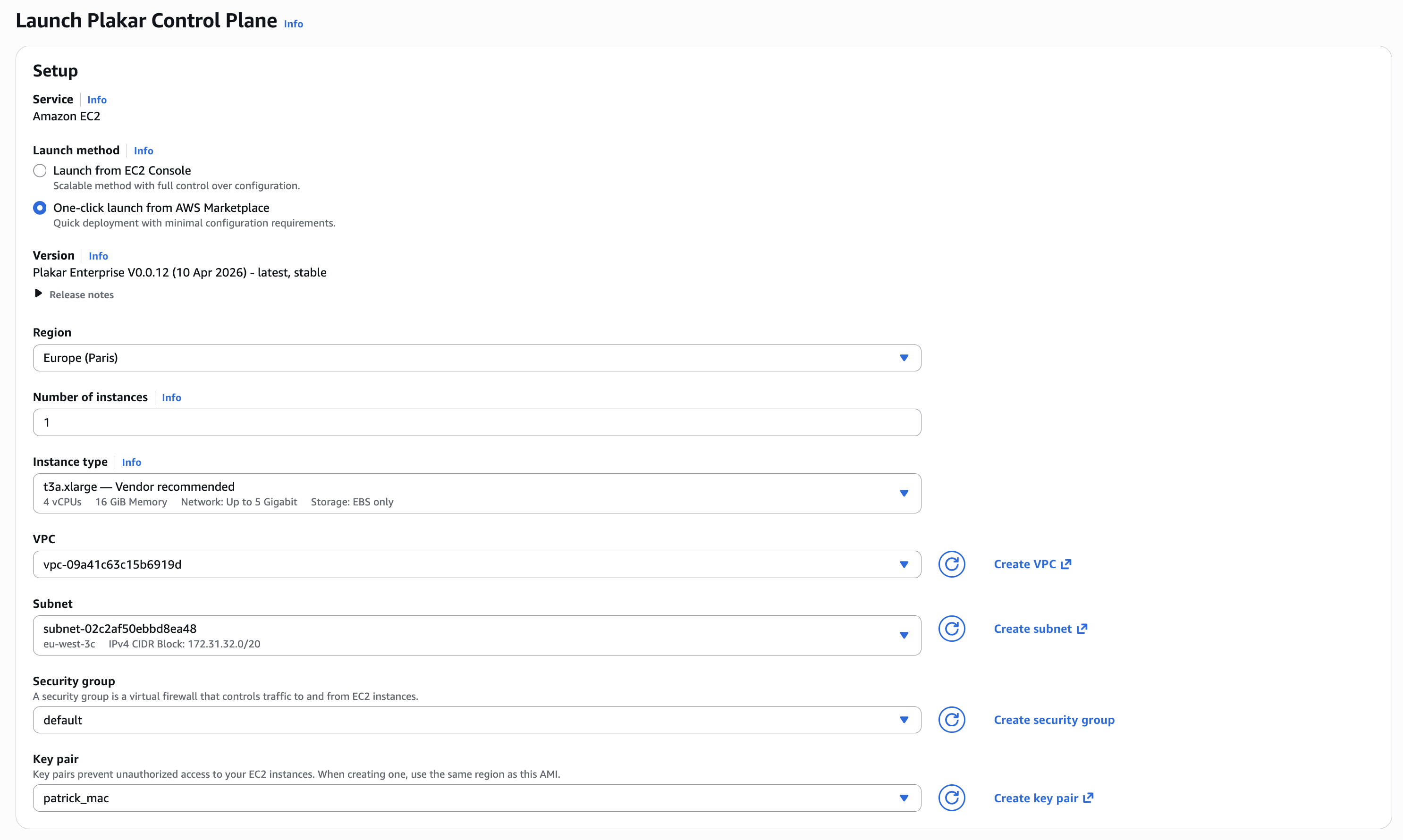Expand the Release notes section
1403x840 pixels.
74,294
